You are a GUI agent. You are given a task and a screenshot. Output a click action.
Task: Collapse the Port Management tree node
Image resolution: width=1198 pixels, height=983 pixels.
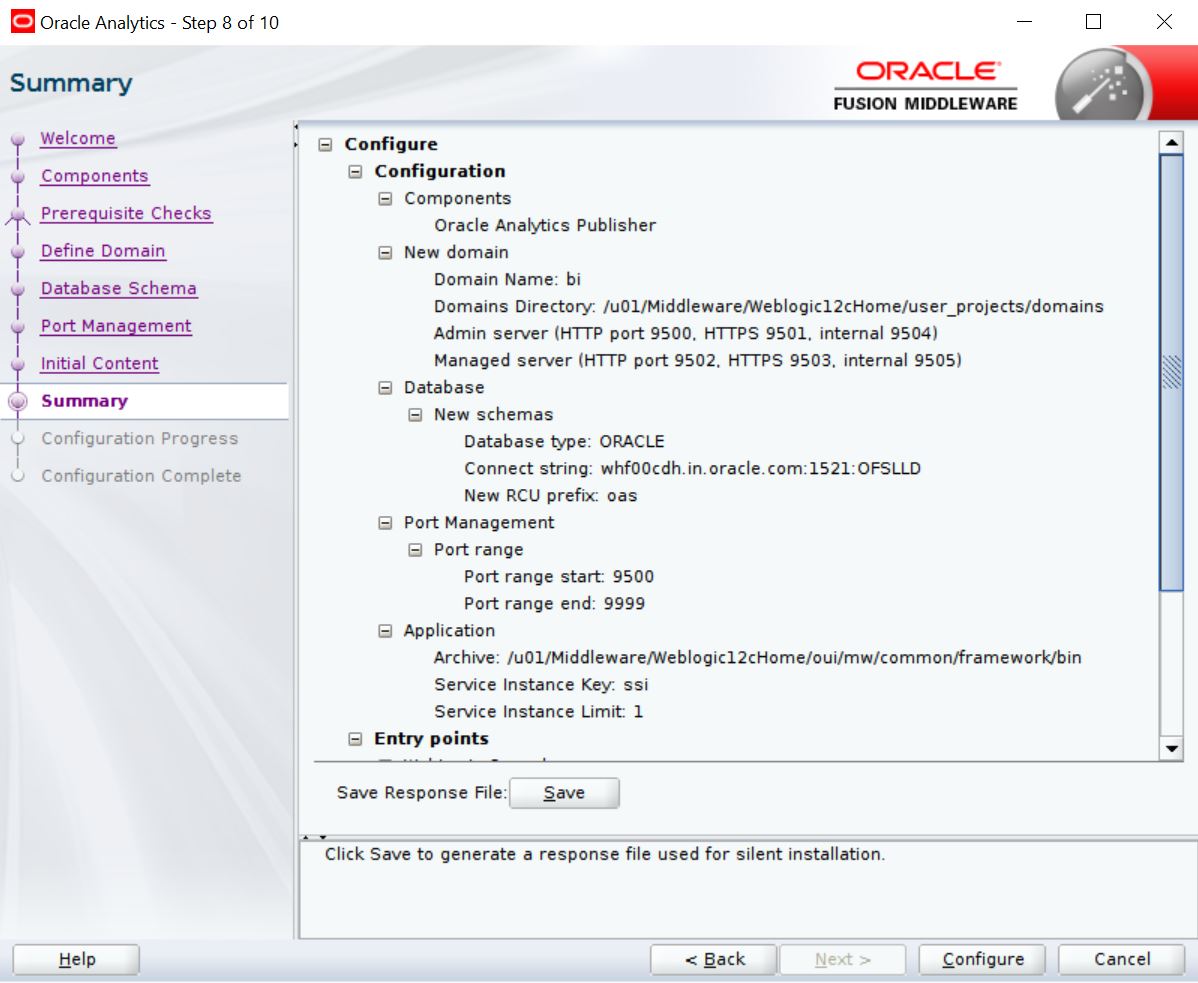[385, 523]
